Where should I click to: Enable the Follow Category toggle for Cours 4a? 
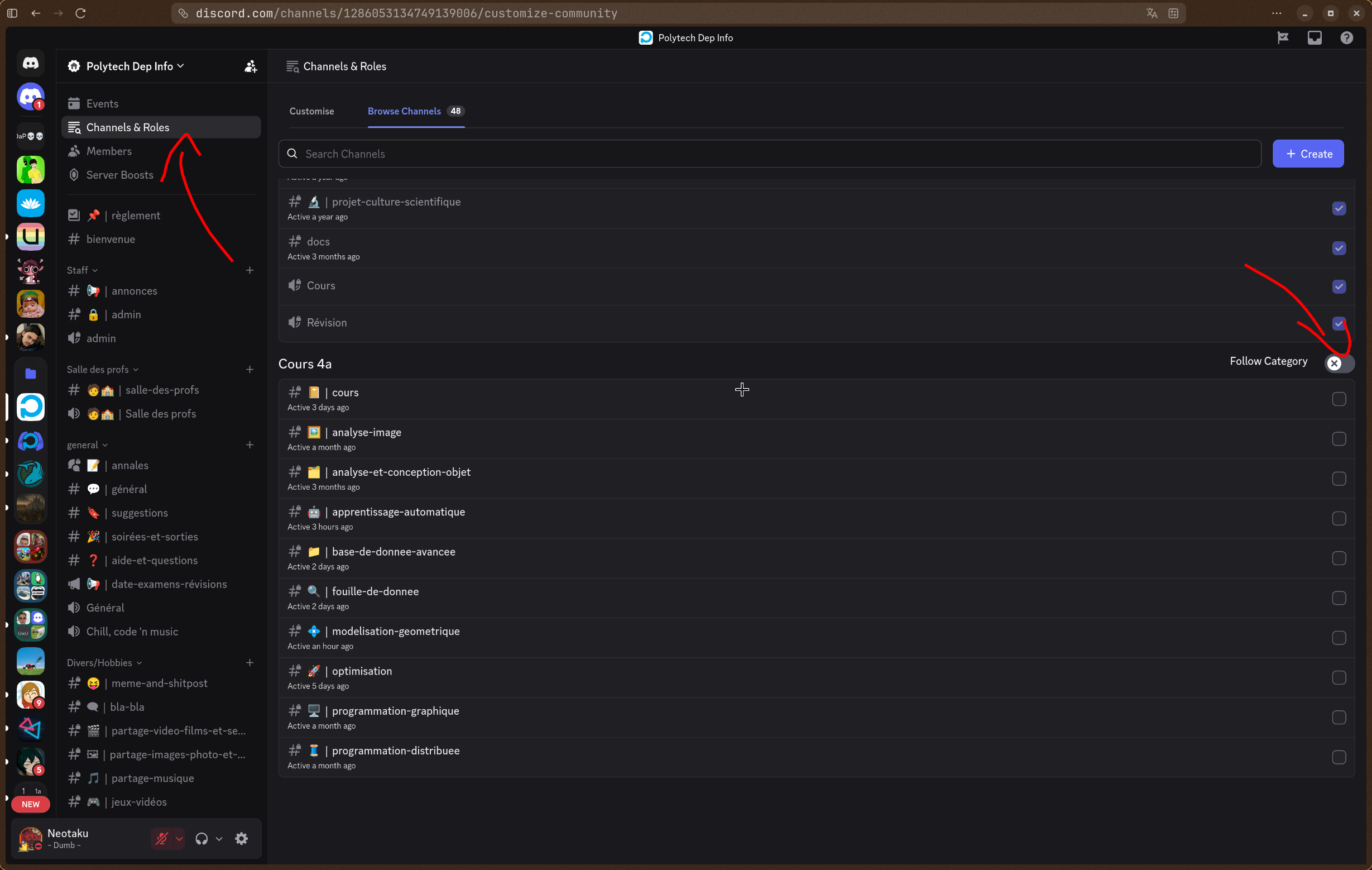coord(1339,362)
